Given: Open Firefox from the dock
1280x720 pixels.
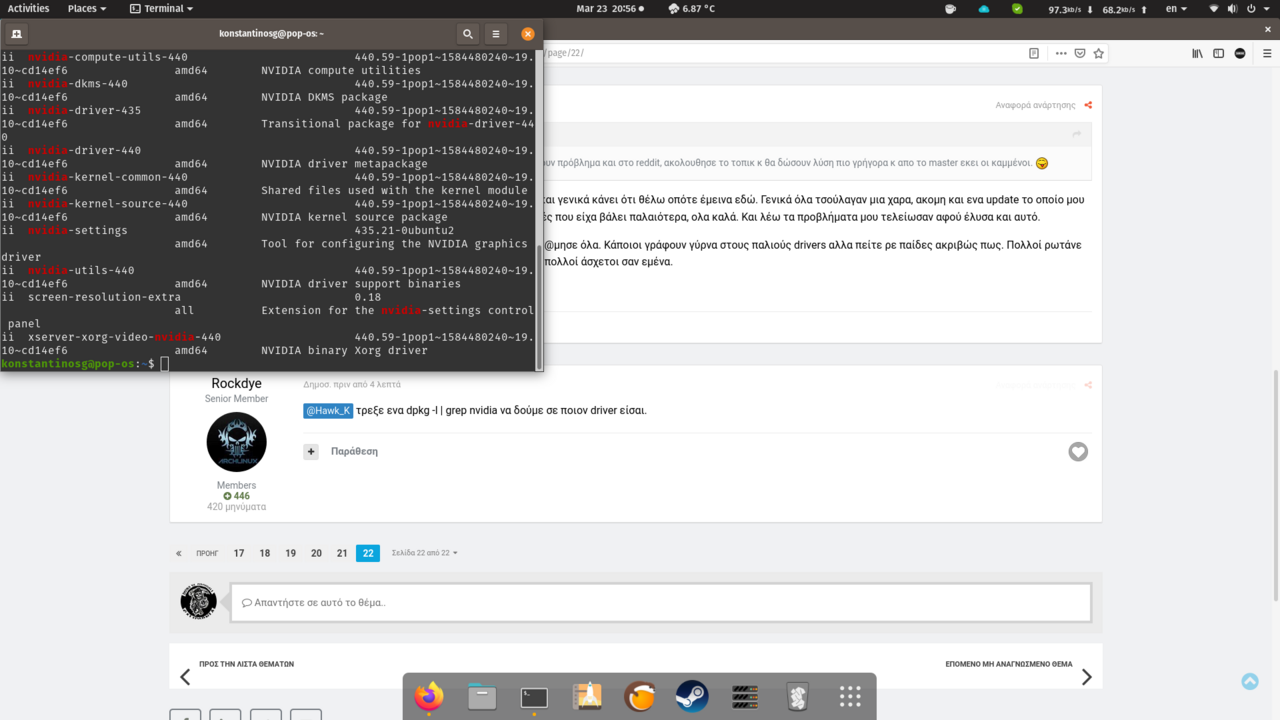Looking at the screenshot, I should 430,696.
